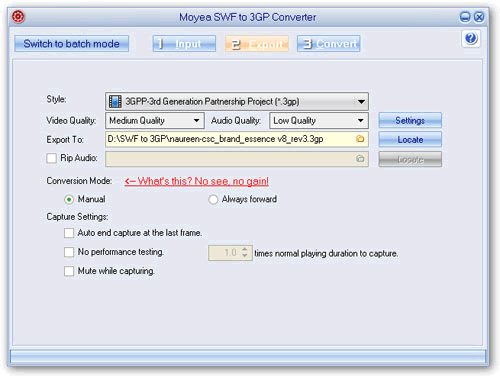Image resolution: width=500 pixels, height=377 pixels.
Task: Click Locate next to Export To
Action: 410,139
